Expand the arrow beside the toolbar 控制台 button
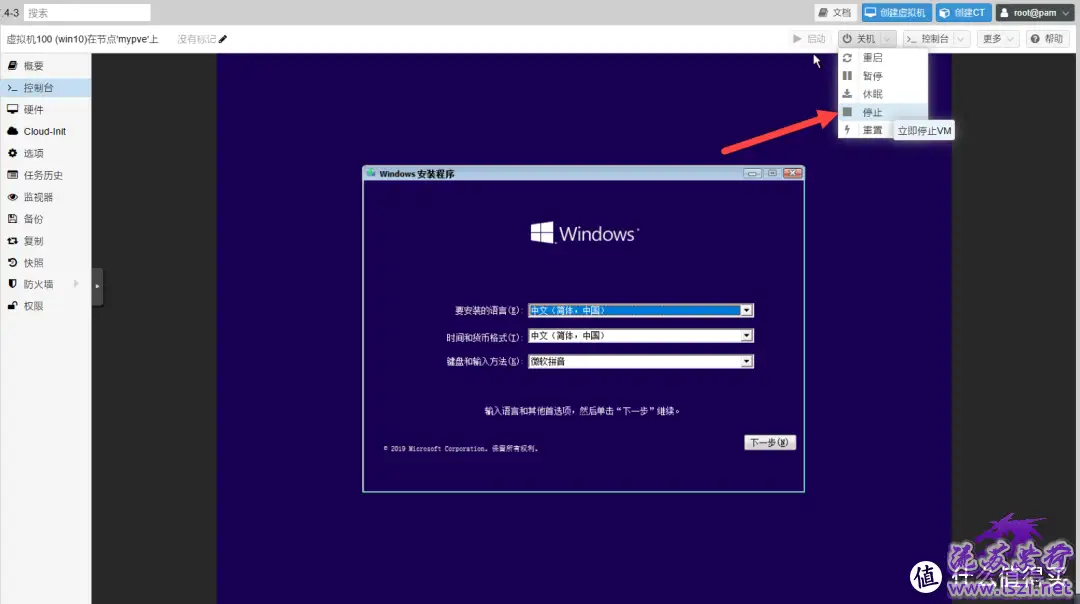The image size is (1080, 604). click(961, 39)
